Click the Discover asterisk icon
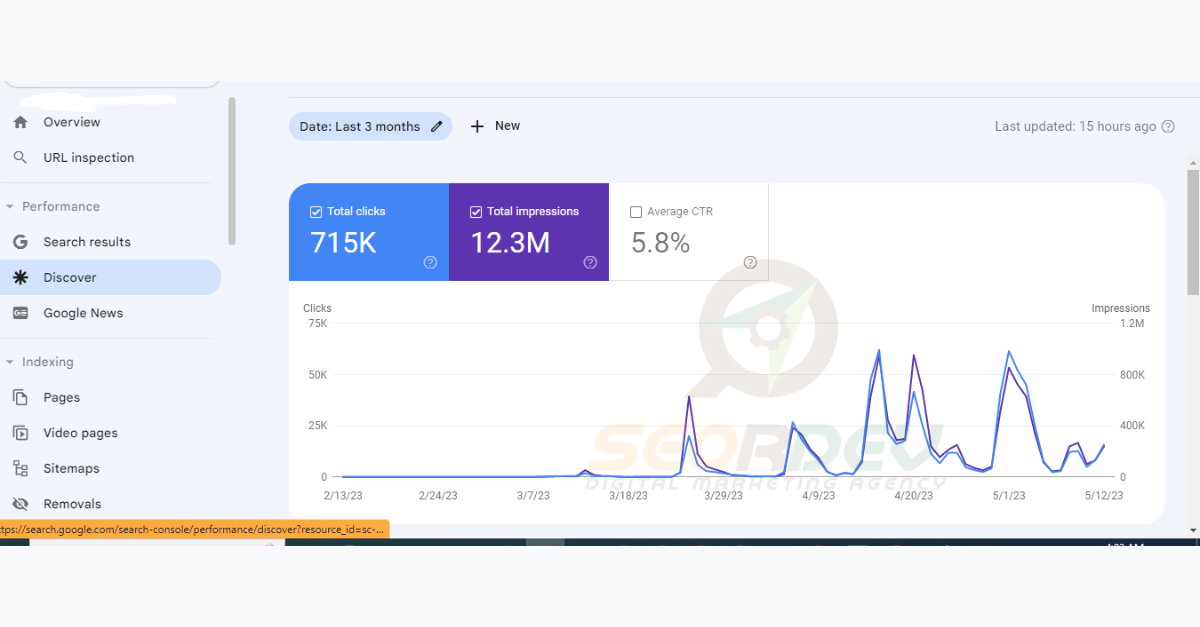Screen dimensions: 1200x627 click(20, 278)
